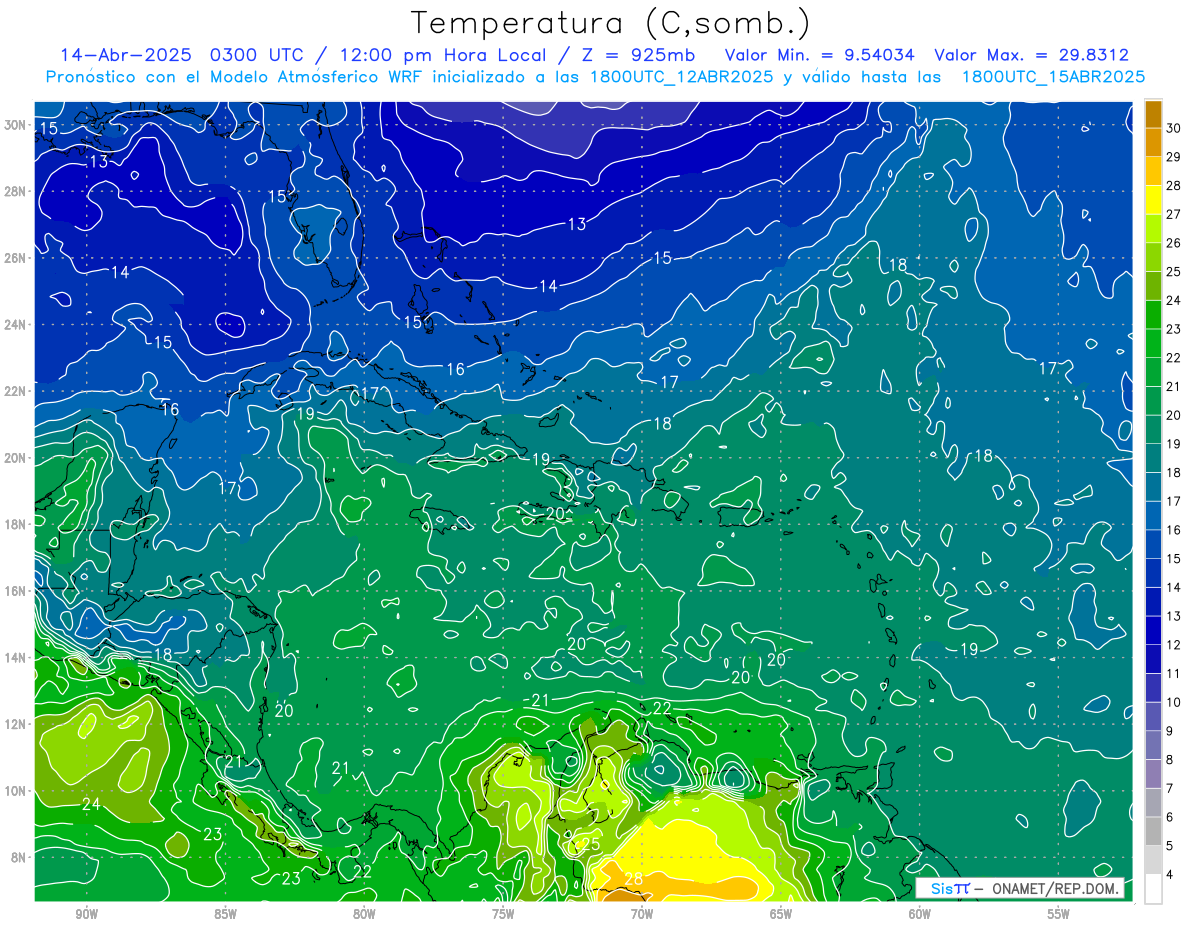The width and height of the screenshot is (1200, 927).
Task: Click the 28N latitude axis label
Action: 15,191
